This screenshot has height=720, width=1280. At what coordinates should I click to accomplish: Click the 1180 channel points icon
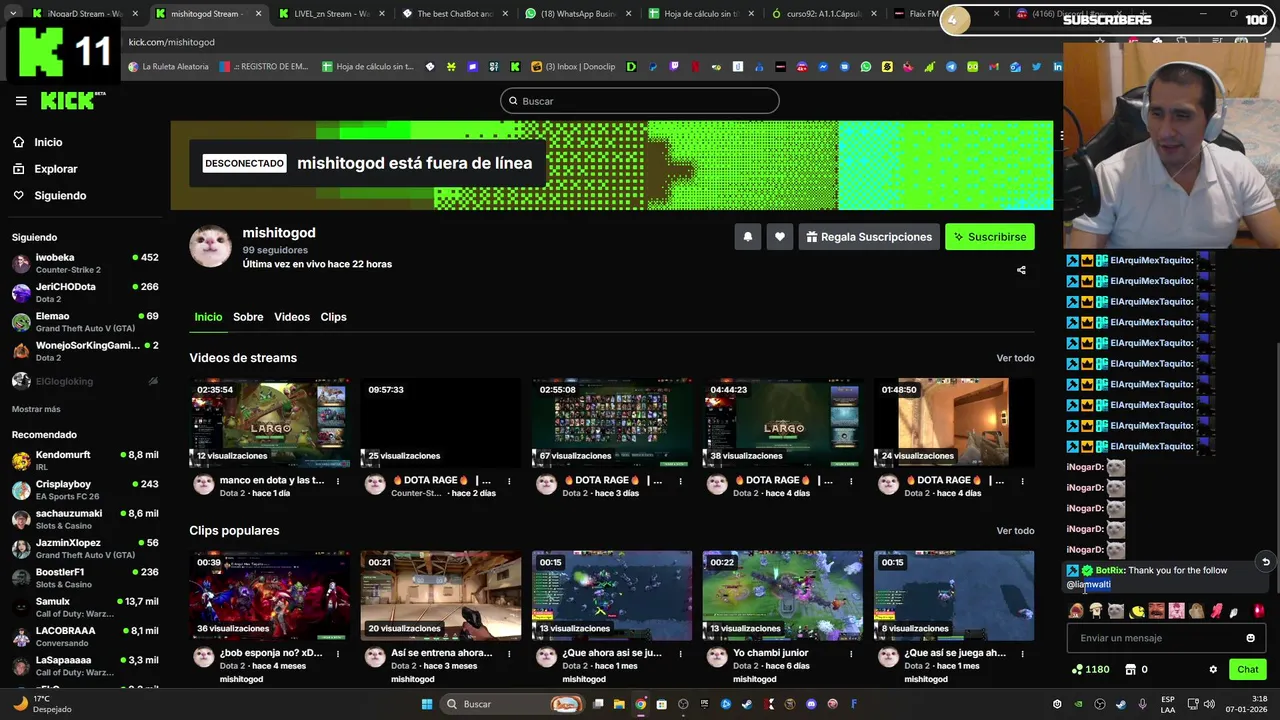point(1077,670)
